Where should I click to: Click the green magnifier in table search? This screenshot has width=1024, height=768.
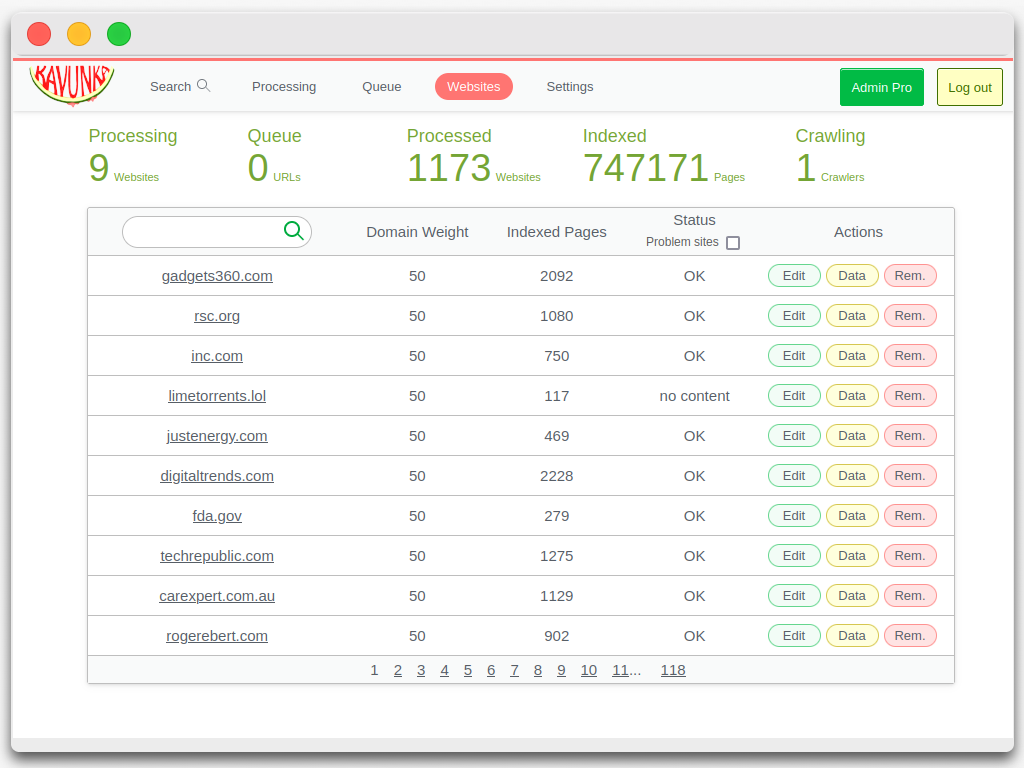(x=293, y=231)
